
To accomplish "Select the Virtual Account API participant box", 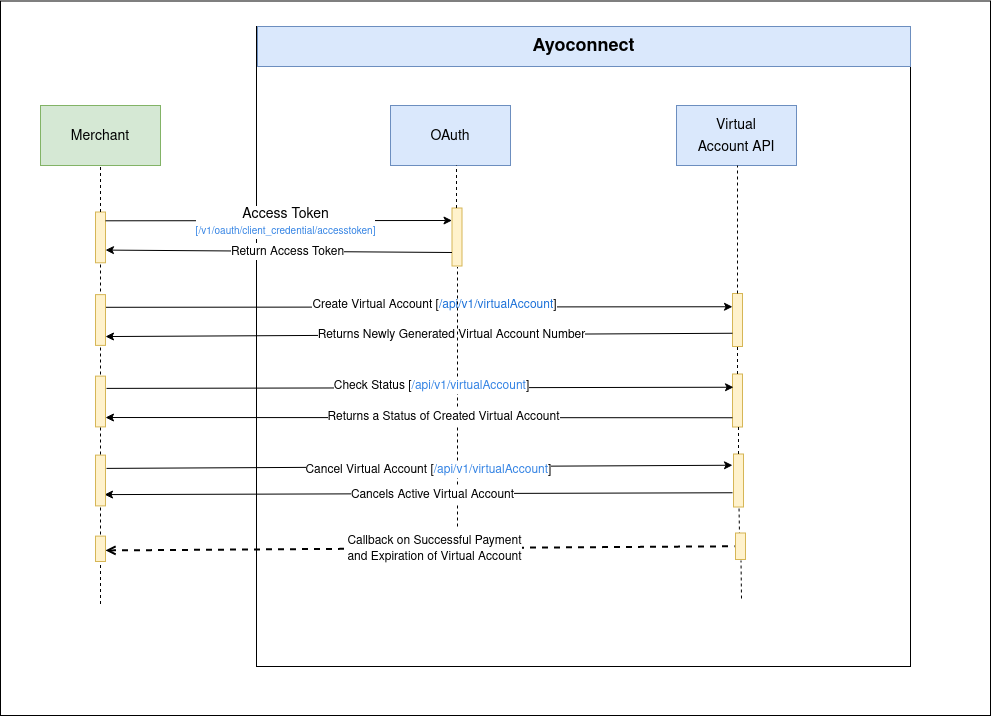I will pos(736,135).
